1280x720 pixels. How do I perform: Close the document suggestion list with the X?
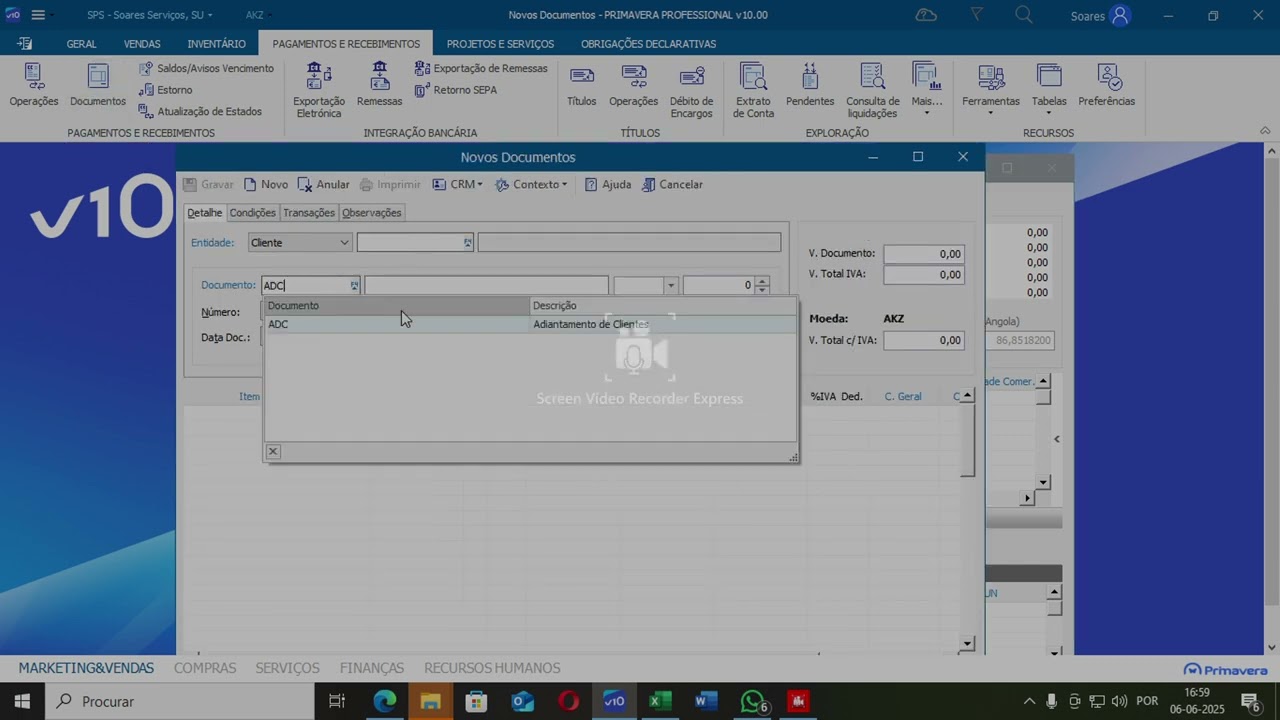(x=273, y=451)
